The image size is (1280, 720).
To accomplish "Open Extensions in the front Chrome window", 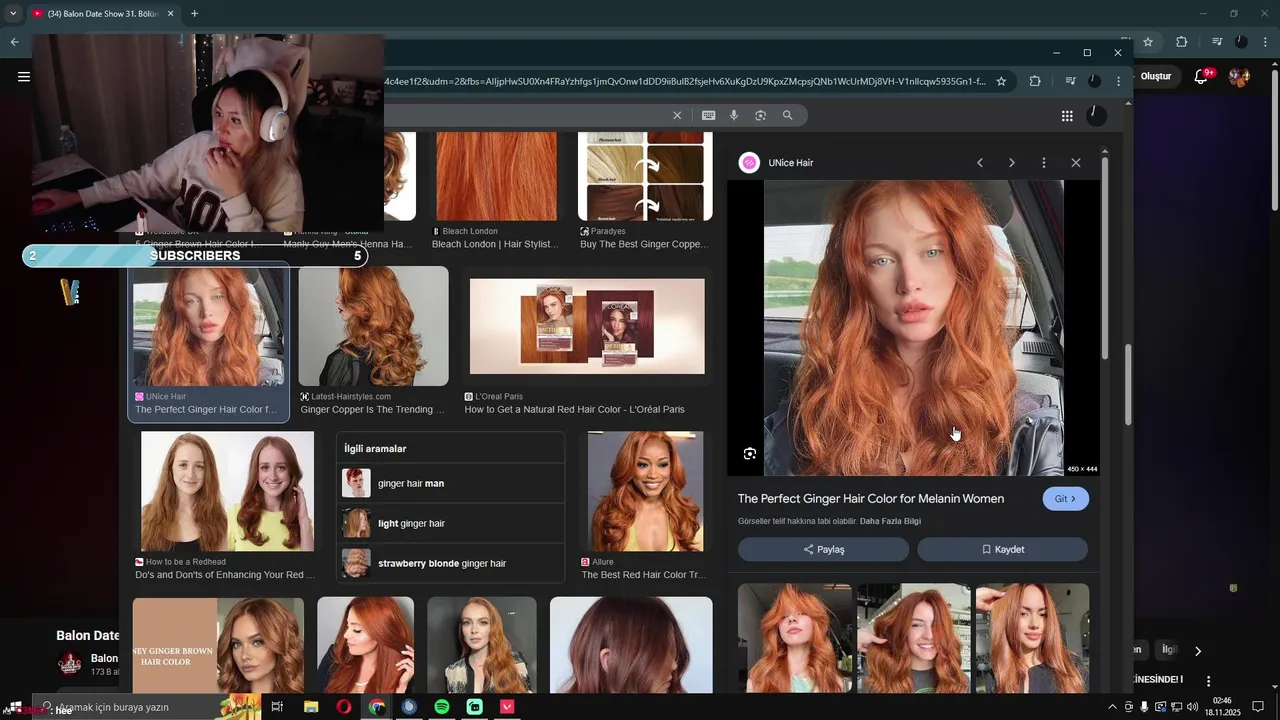I will 1035,81.
